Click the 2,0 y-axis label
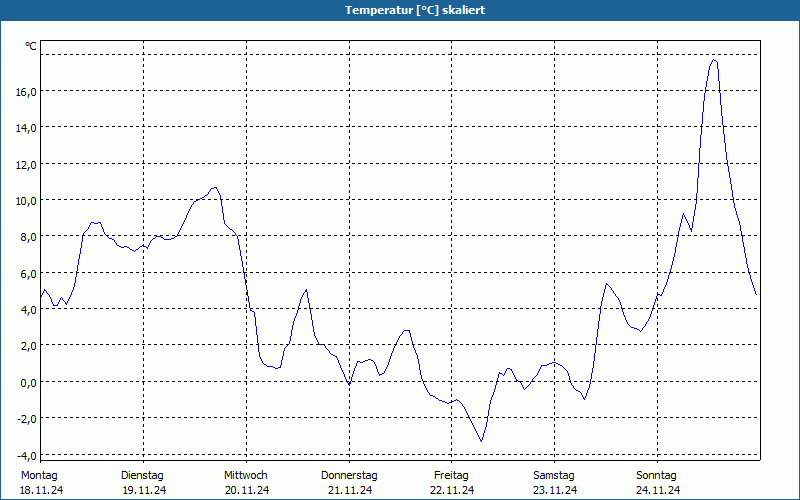 (x=28, y=346)
